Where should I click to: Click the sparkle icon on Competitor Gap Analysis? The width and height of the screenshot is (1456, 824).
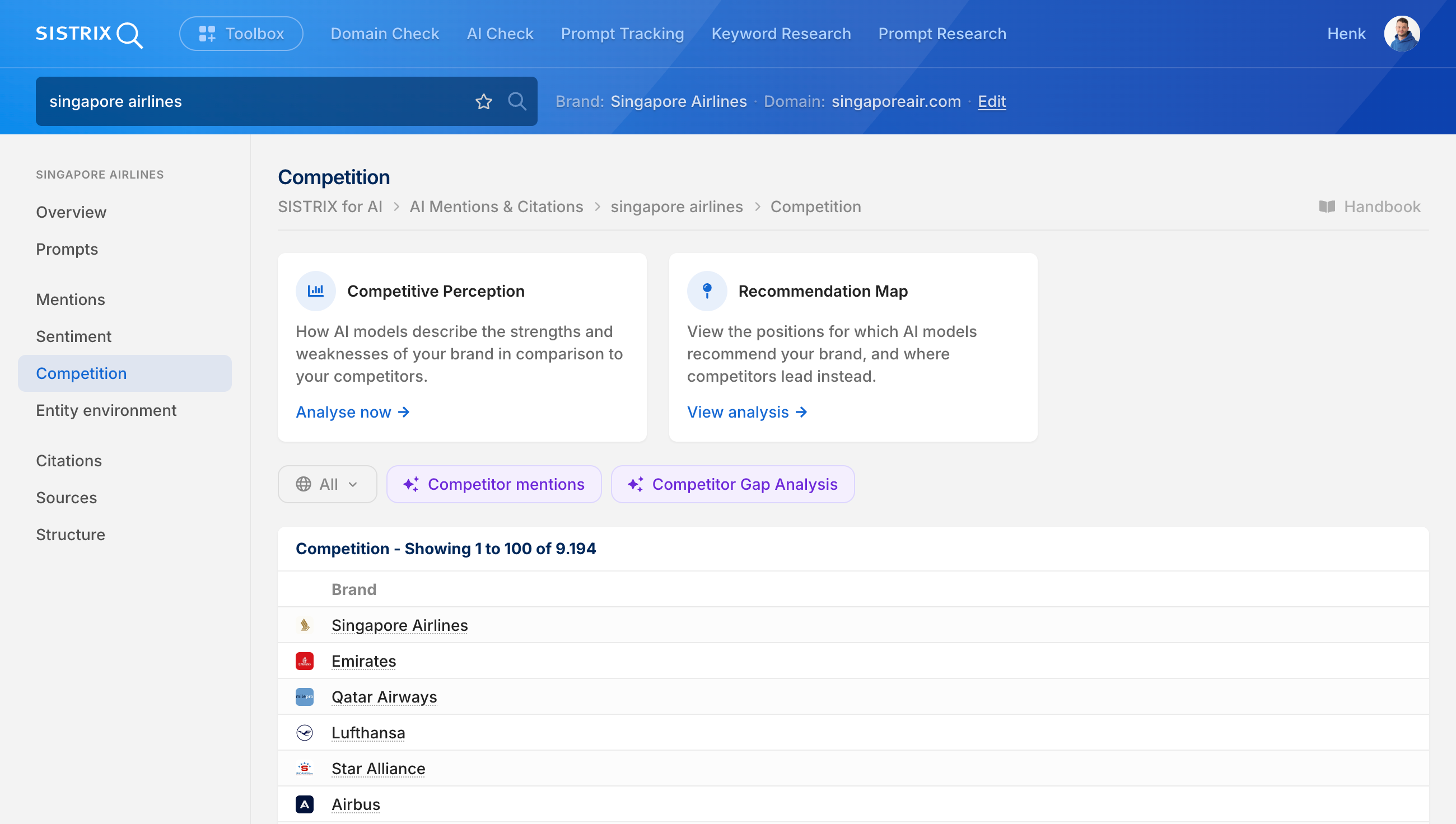coord(635,484)
